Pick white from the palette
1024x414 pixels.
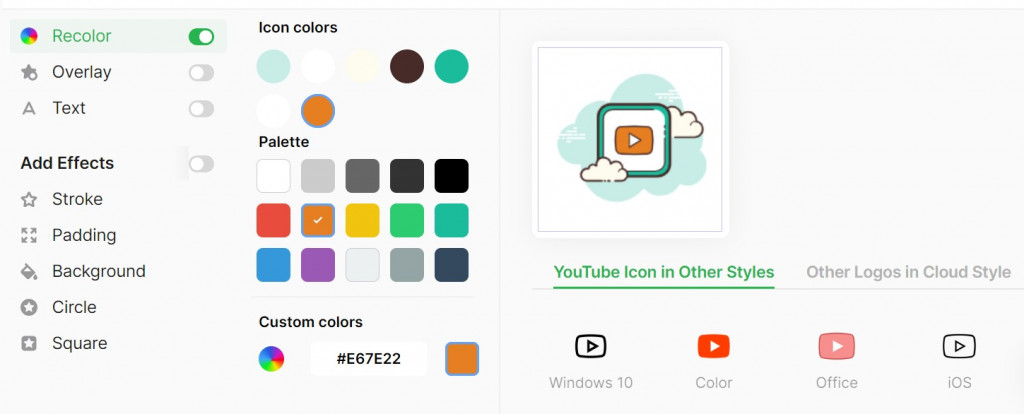click(273, 176)
